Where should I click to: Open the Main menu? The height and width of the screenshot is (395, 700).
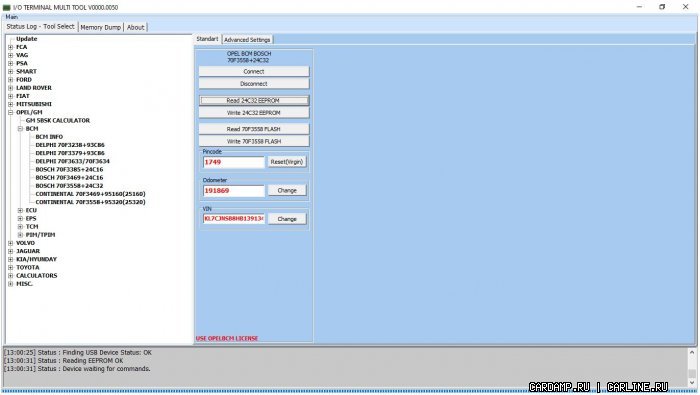pos(12,17)
